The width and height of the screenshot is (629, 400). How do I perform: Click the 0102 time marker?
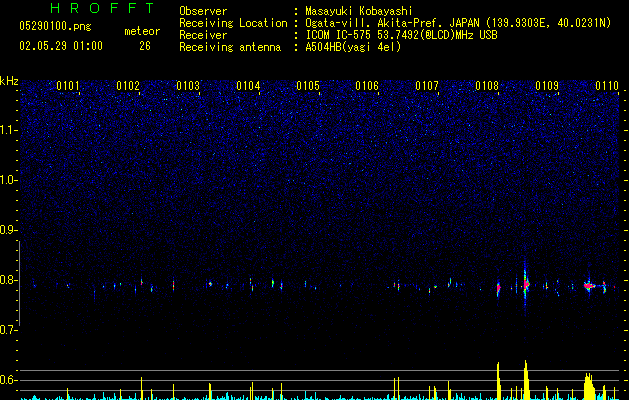click(x=128, y=86)
